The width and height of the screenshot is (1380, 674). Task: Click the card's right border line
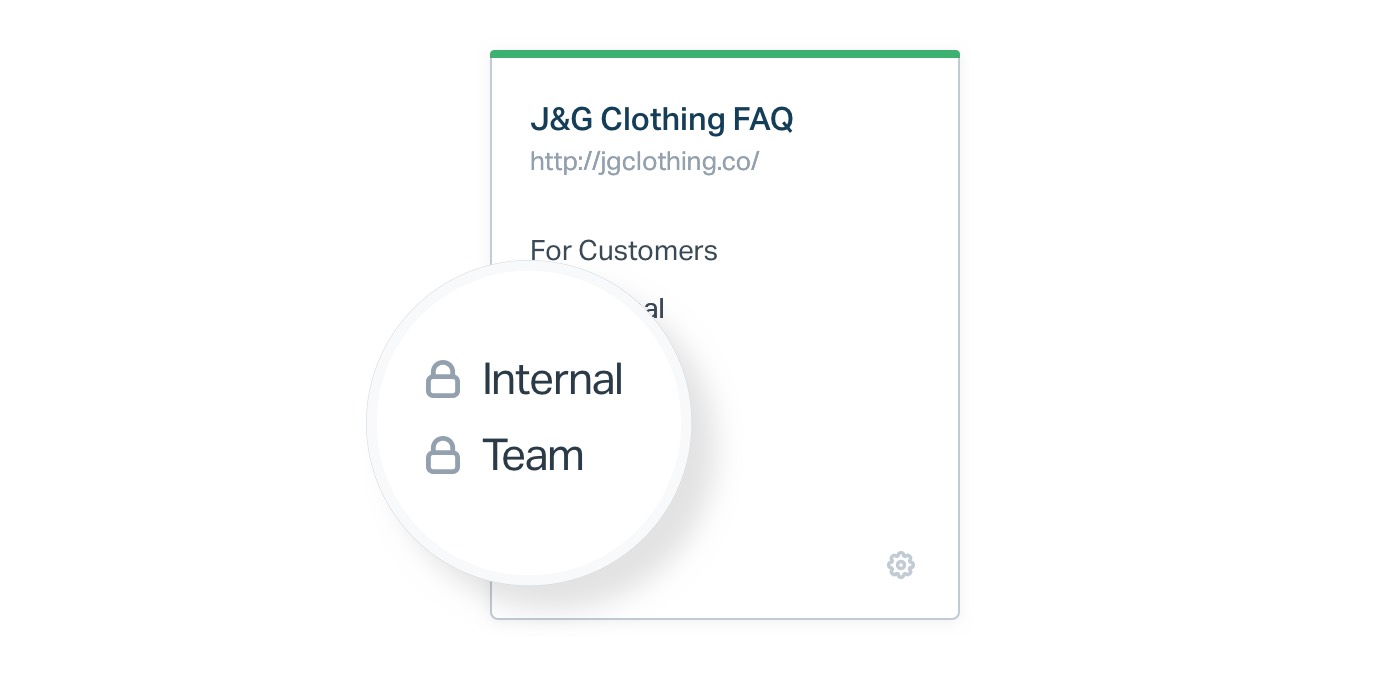[959, 340]
